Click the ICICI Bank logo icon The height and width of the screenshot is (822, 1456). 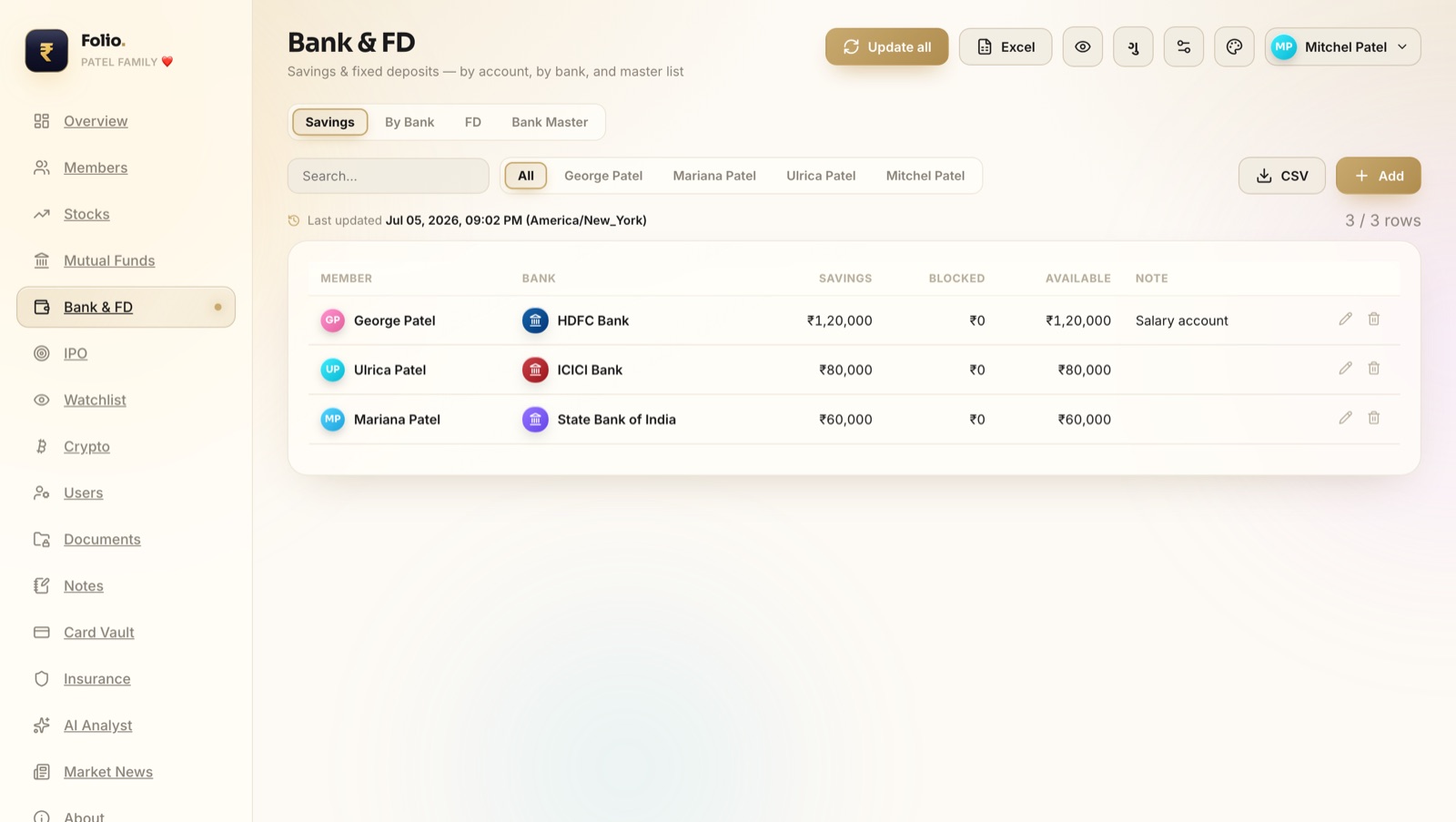coord(535,370)
